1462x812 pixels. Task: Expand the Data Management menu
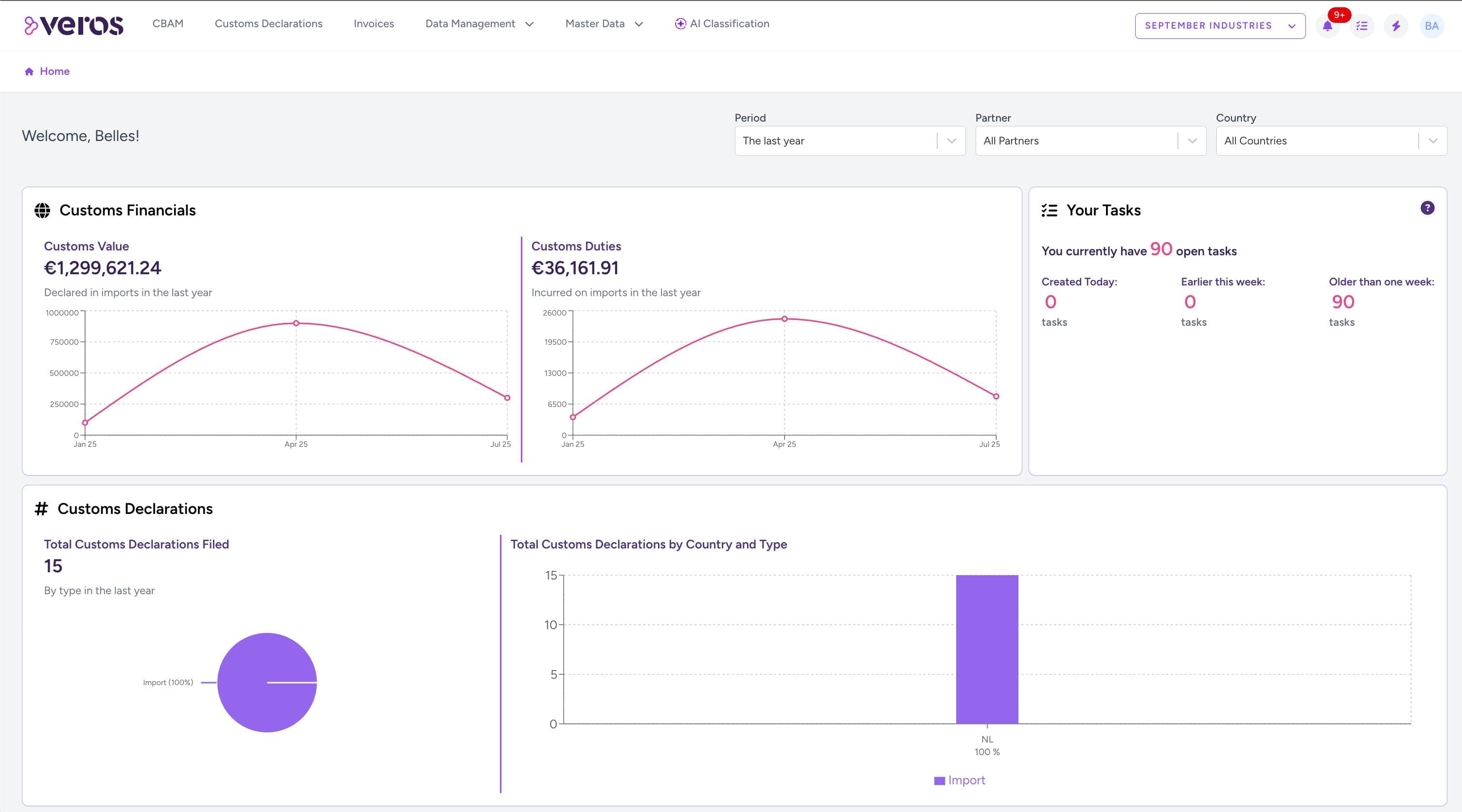(480, 24)
